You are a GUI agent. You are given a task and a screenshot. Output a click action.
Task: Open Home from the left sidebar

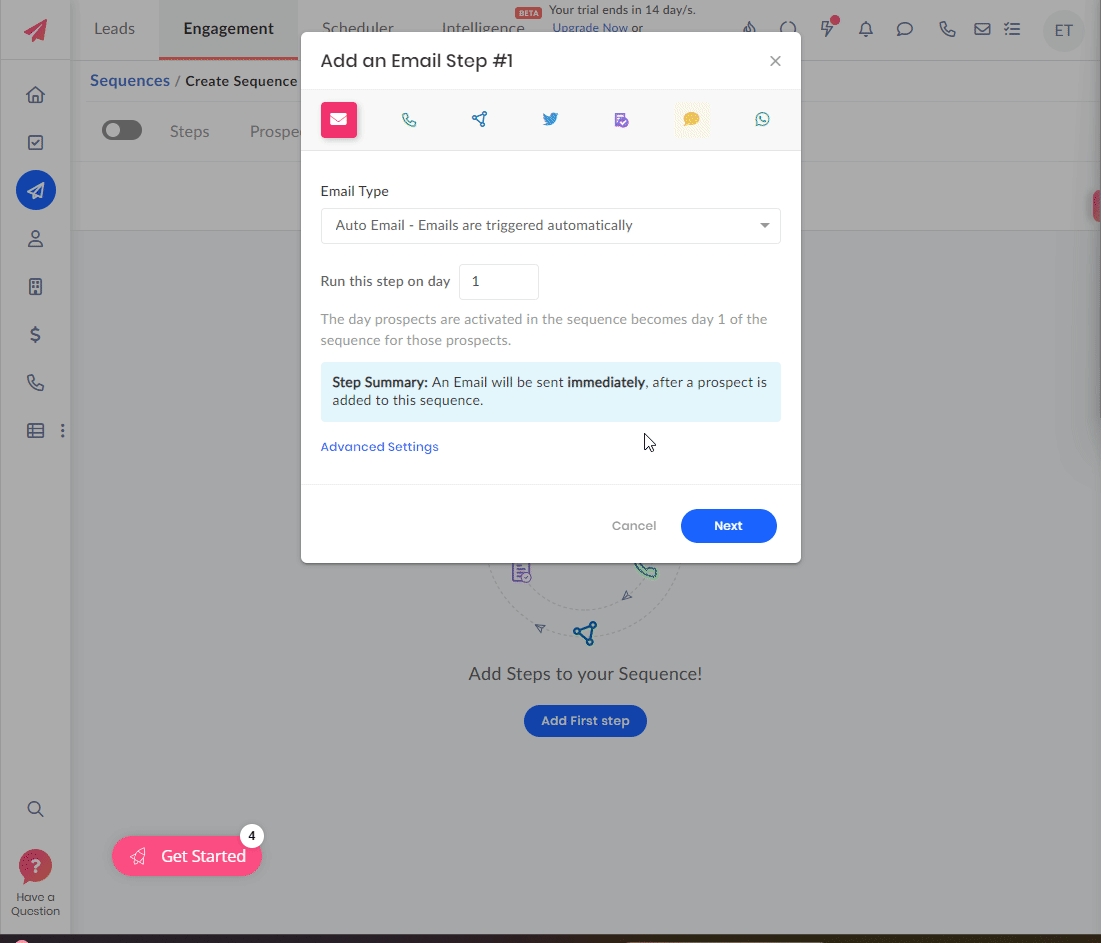tap(35, 95)
